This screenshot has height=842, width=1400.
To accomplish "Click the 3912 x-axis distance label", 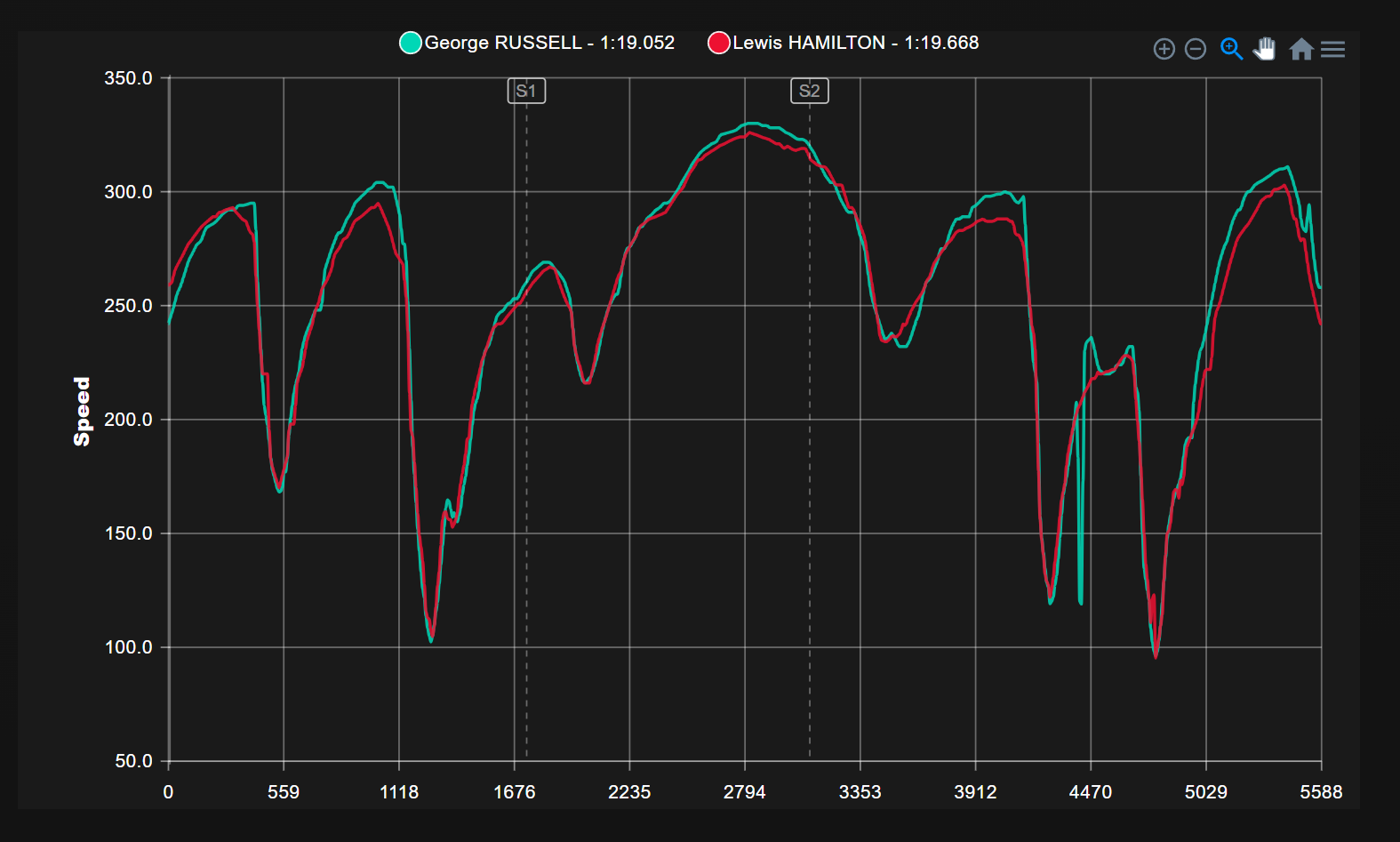I will pos(975,792).
